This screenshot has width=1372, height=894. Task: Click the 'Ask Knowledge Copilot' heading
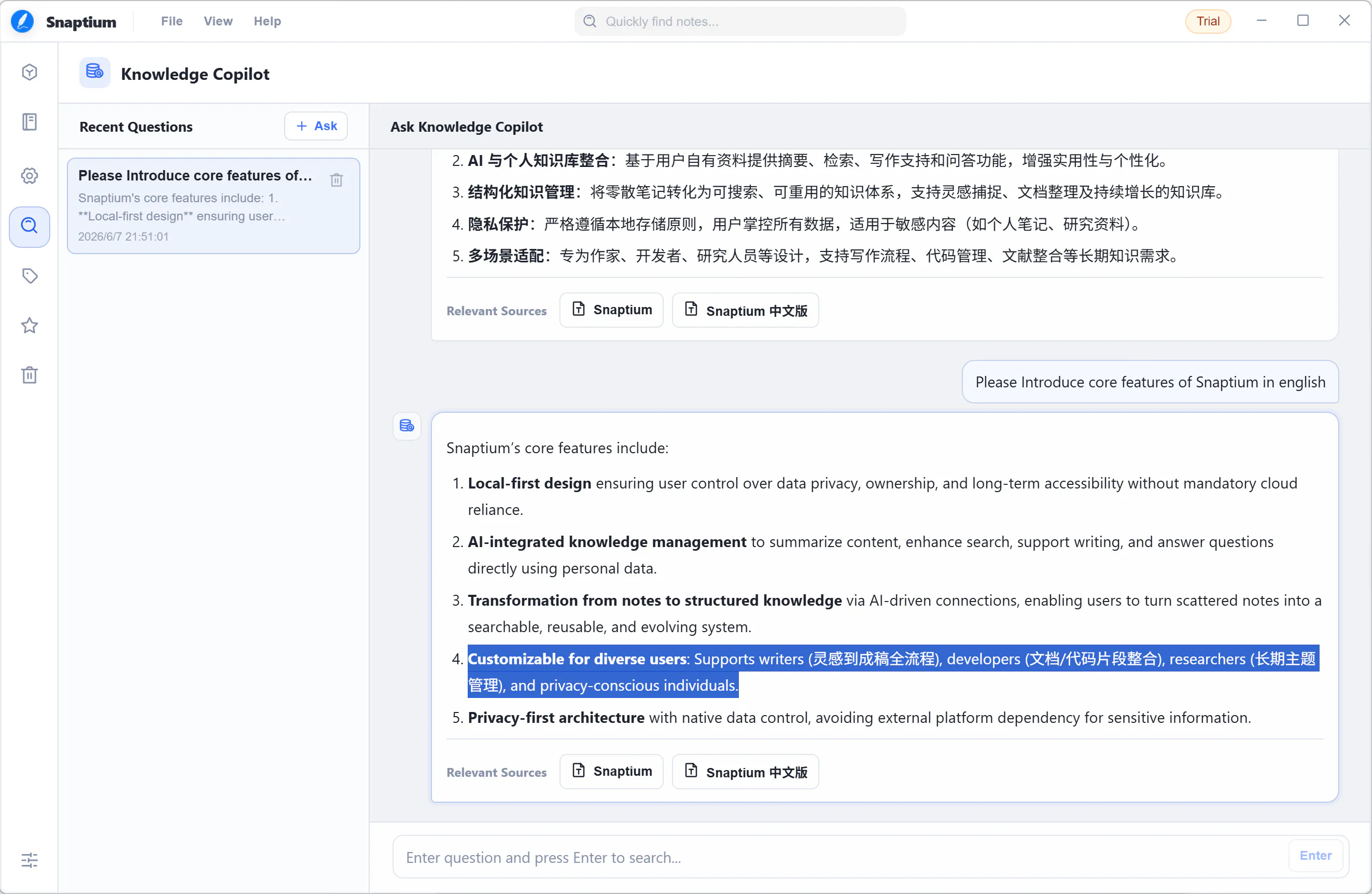(x=466, y=126)
